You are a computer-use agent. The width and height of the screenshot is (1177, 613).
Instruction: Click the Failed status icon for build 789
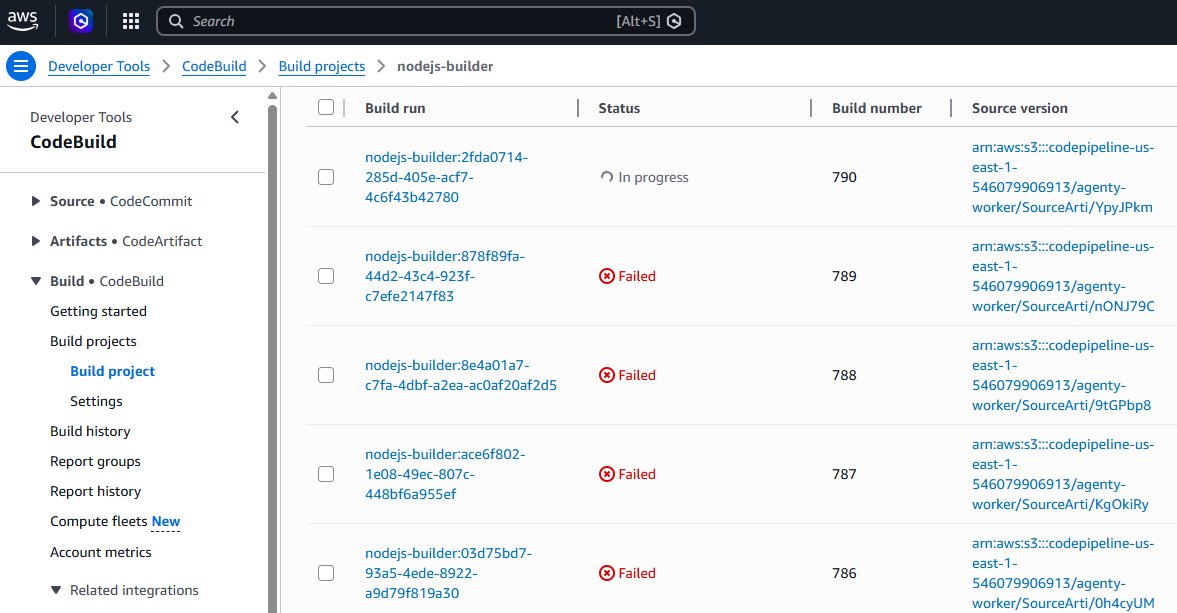(x=607, y=276)
